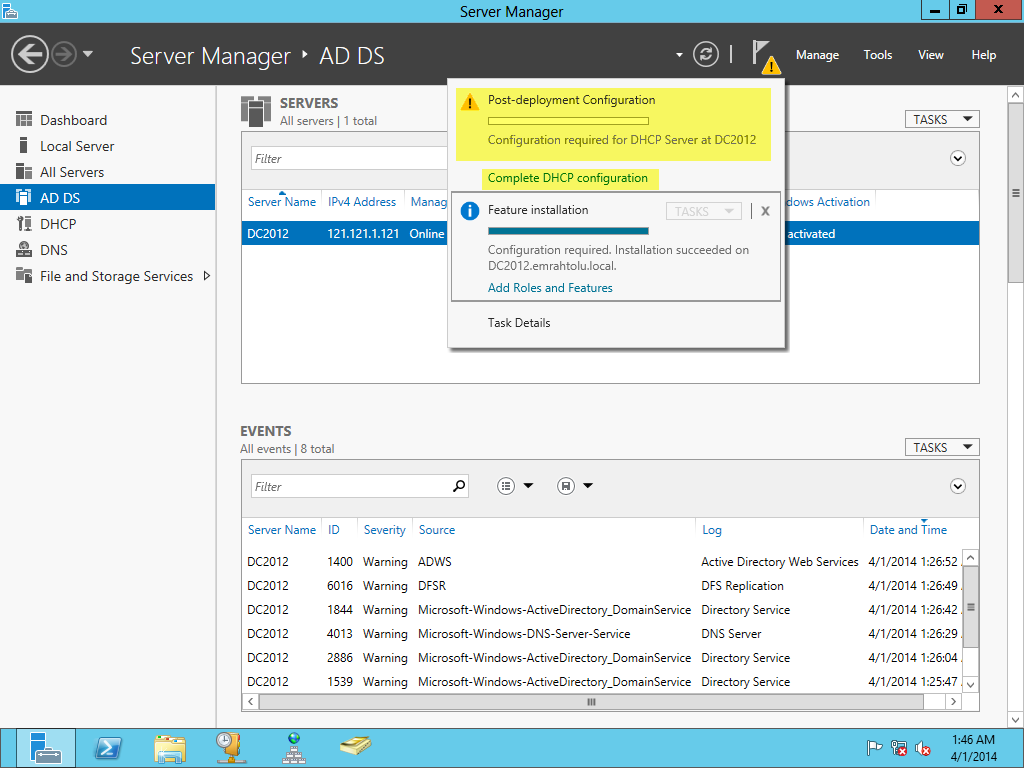Viewport: 1024px width, 768px height.
Task: Click the network status tray icon
Action: pos(899,748)
